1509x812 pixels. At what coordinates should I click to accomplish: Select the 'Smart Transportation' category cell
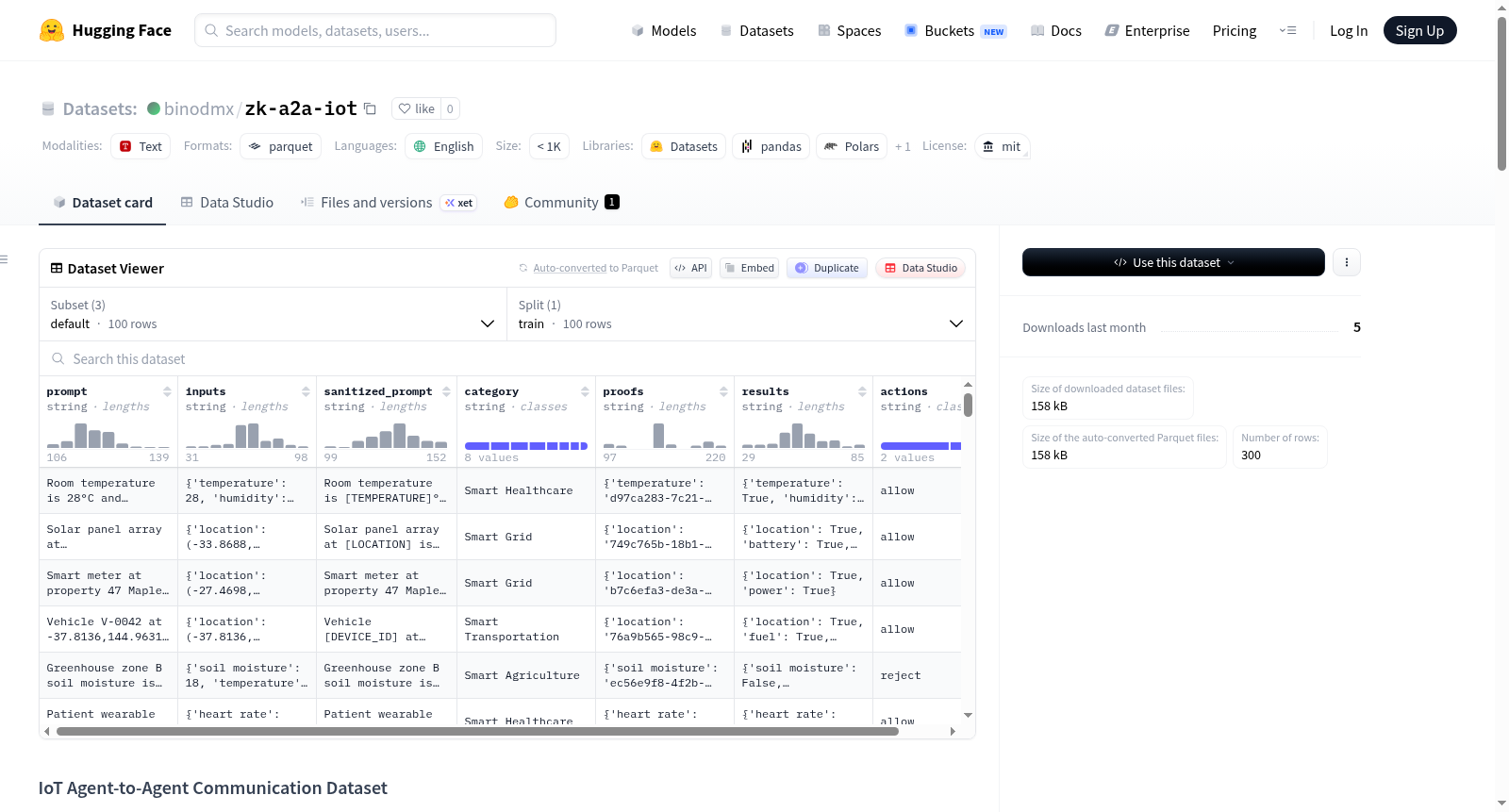pyautogui.click(x=525, y=629)
